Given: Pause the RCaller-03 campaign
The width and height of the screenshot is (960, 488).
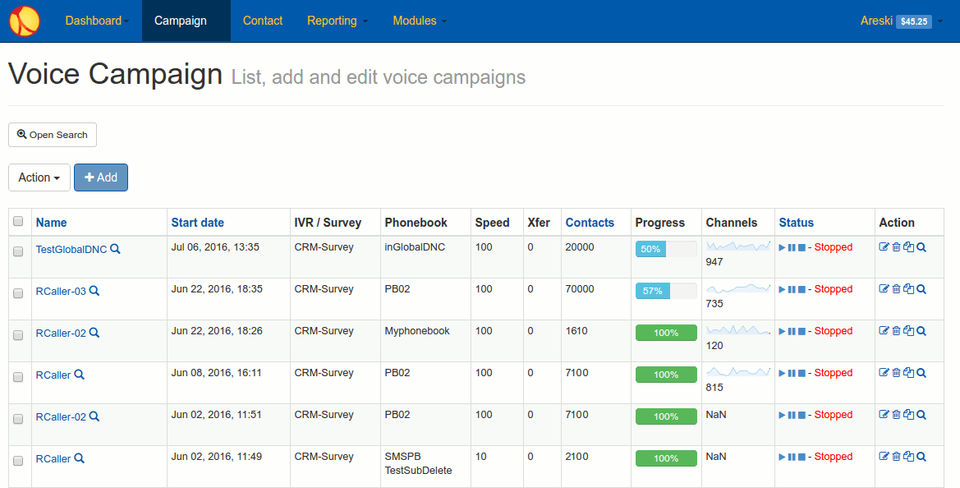Looking at the screenshot, I should coord(792,289).
